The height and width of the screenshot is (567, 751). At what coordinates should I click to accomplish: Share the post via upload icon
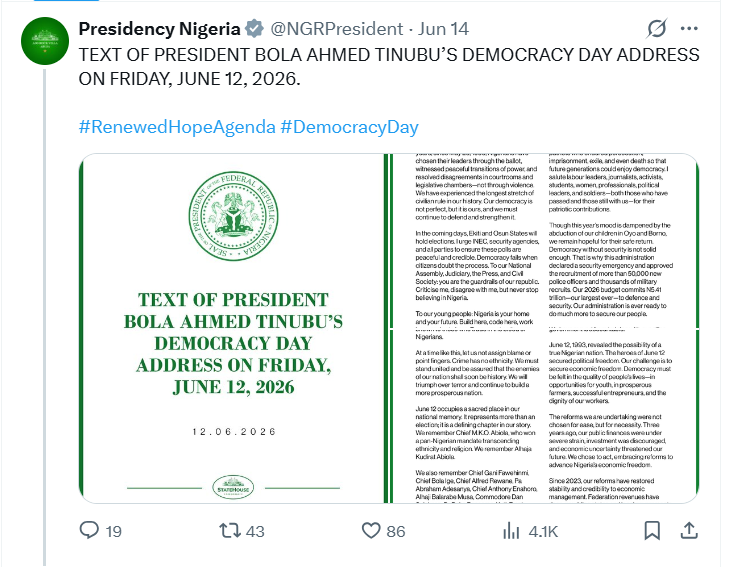(689, 531)
